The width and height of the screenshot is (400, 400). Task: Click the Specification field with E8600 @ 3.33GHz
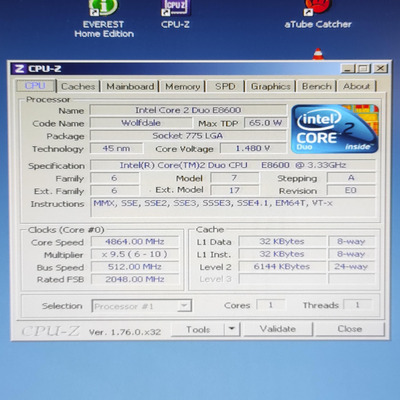[233, 165]
